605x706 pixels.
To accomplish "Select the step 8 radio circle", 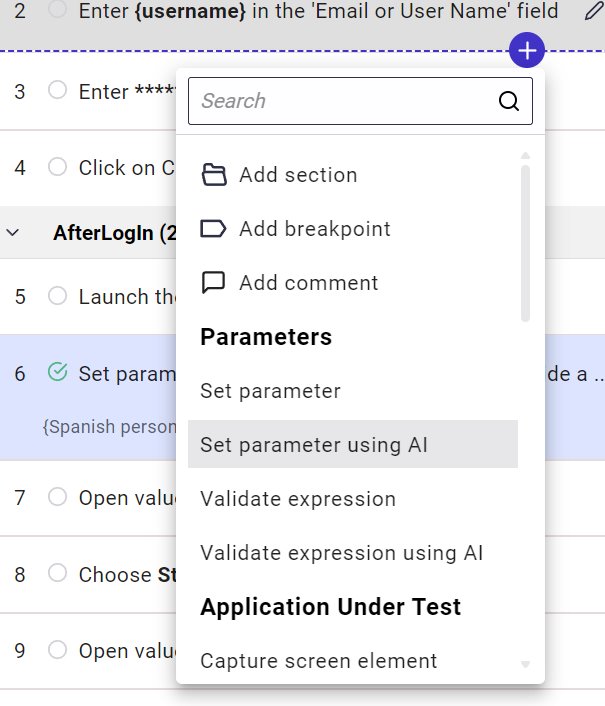I will (x=58, y=573).
